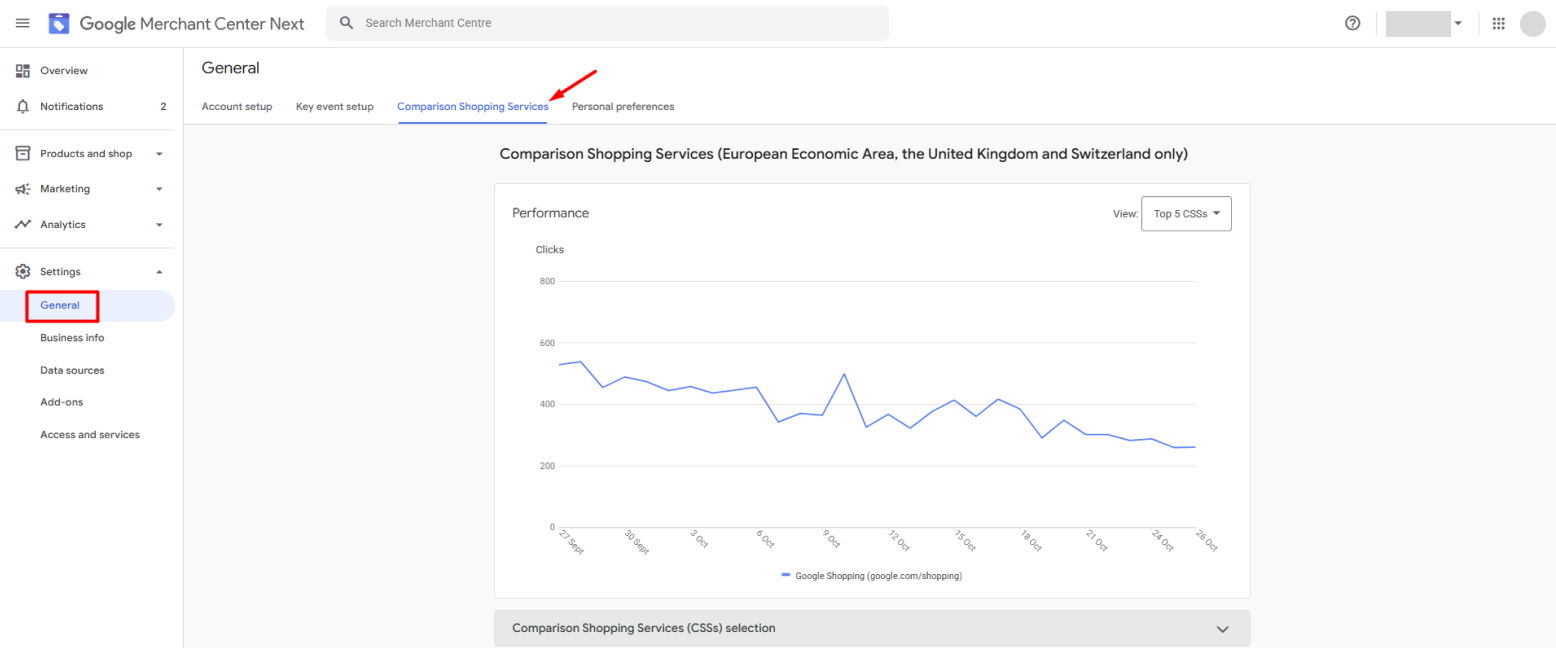Click the Settings gear icon
The width and height of the screenshot is (1556, 648).
tap(23, 272)
